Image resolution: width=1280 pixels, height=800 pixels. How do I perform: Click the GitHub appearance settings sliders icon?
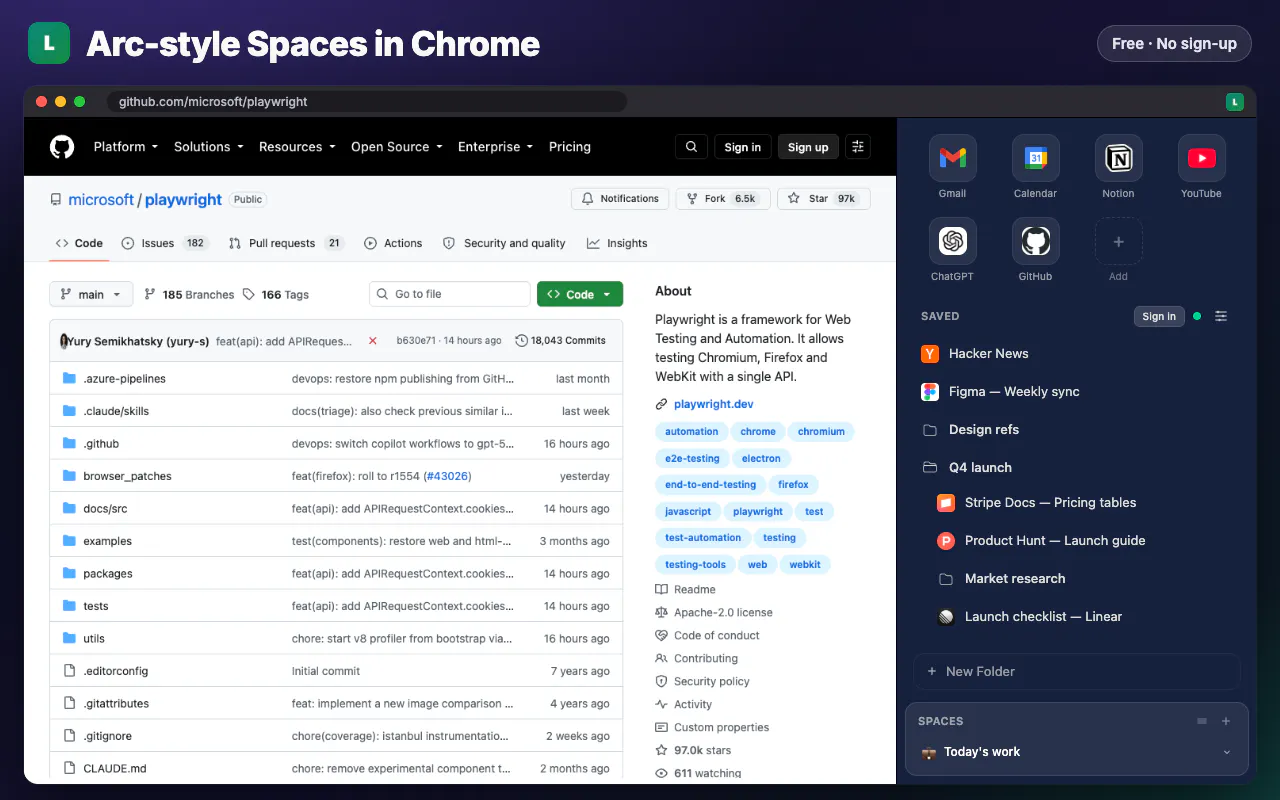click(x=858, y=147)
